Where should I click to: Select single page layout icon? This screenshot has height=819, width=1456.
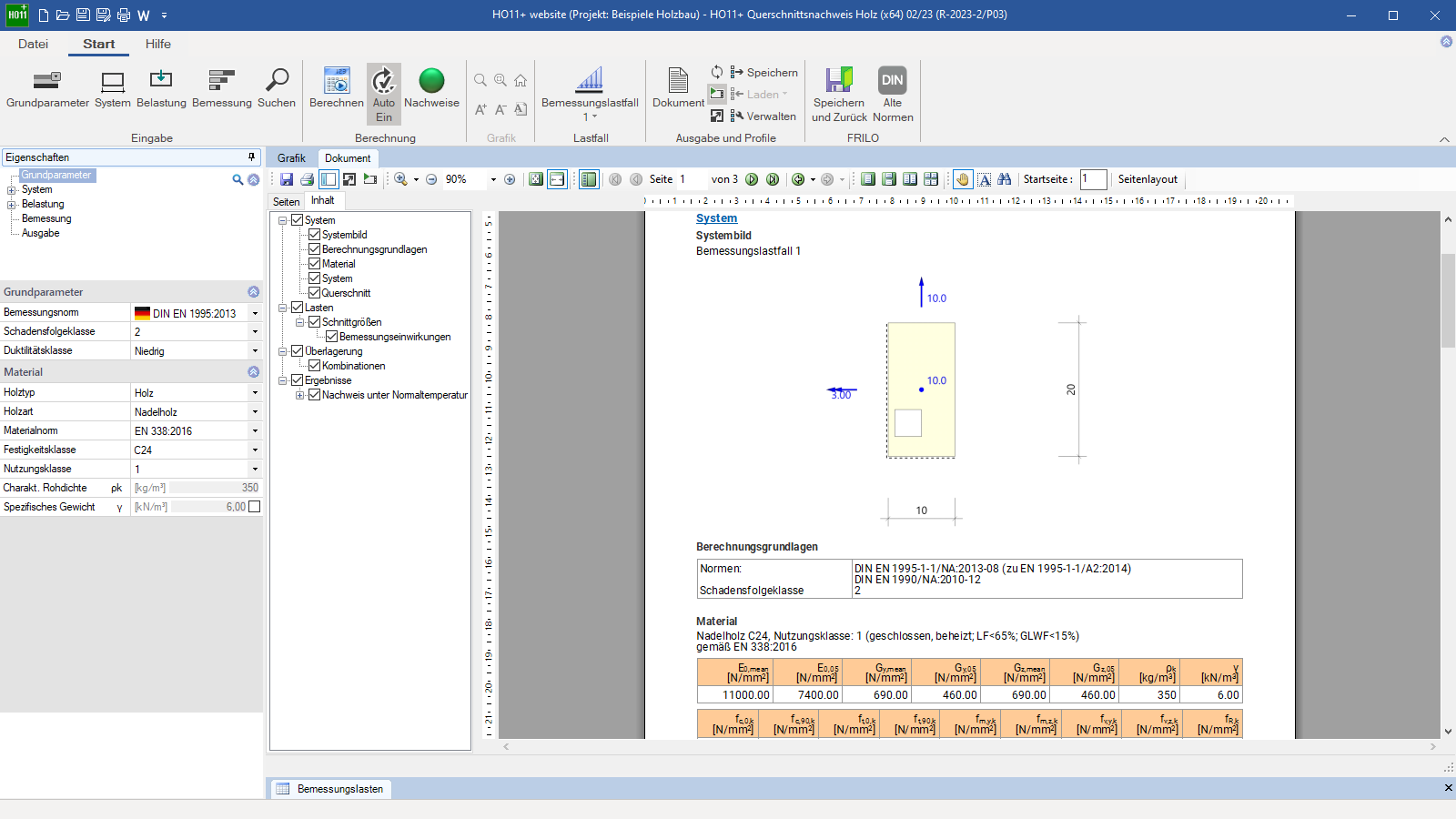[x=868, y=179]
